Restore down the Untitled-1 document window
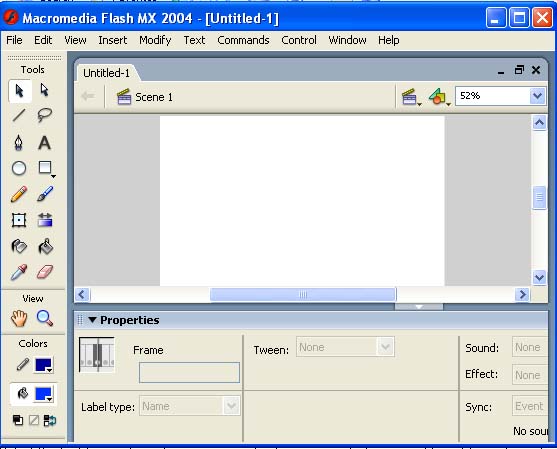 coord(519,70)
